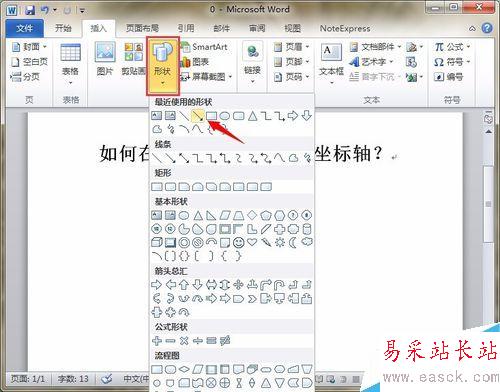Open the Header dropdown
500x392 pixels.
click(x=291, y=47)
